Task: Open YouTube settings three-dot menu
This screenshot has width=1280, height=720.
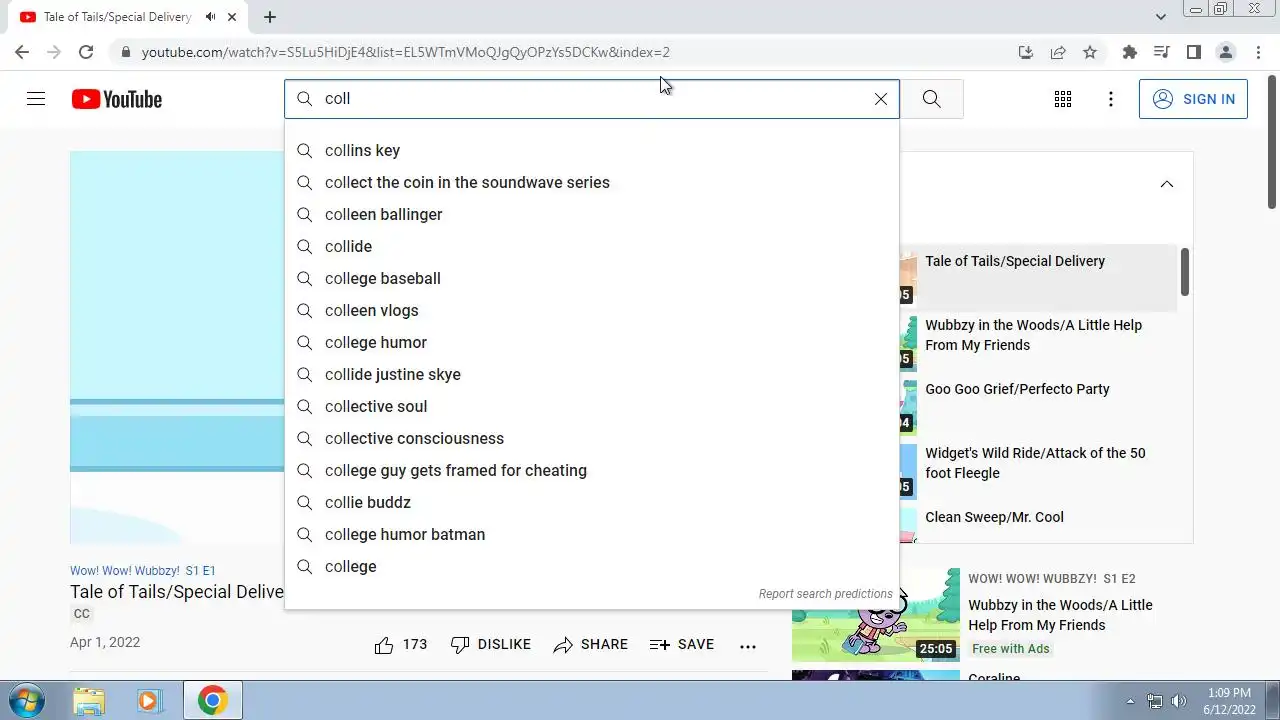Action: coord(1111,99)
